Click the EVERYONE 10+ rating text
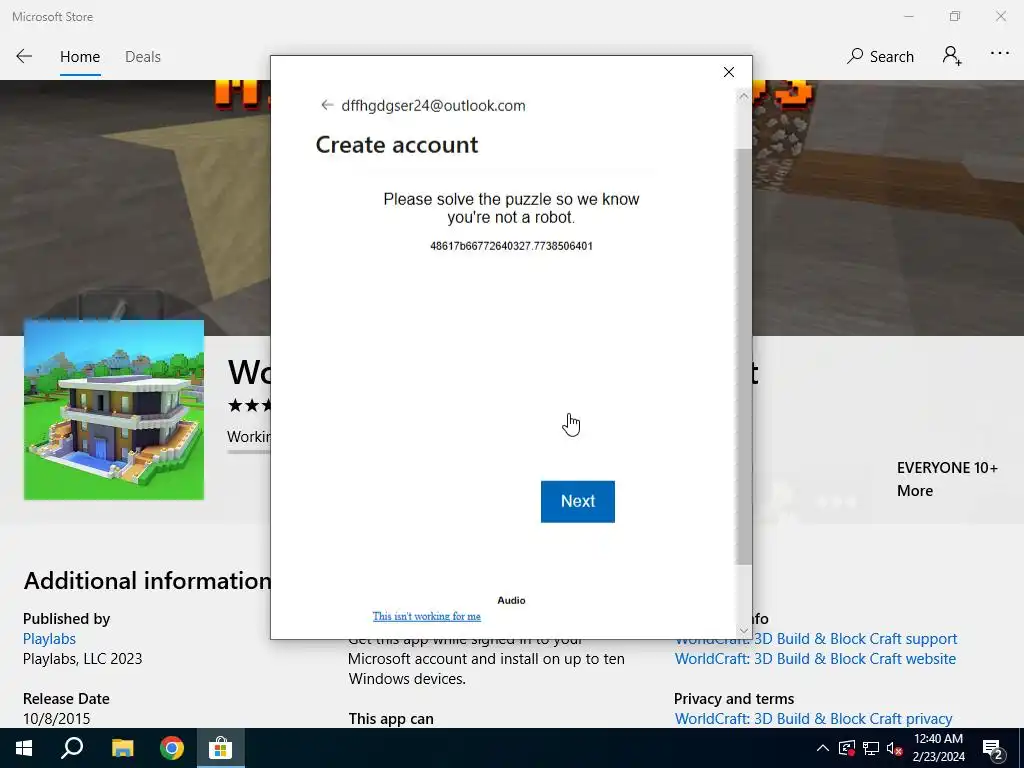 pyautogui.click(x=947, y=468)
